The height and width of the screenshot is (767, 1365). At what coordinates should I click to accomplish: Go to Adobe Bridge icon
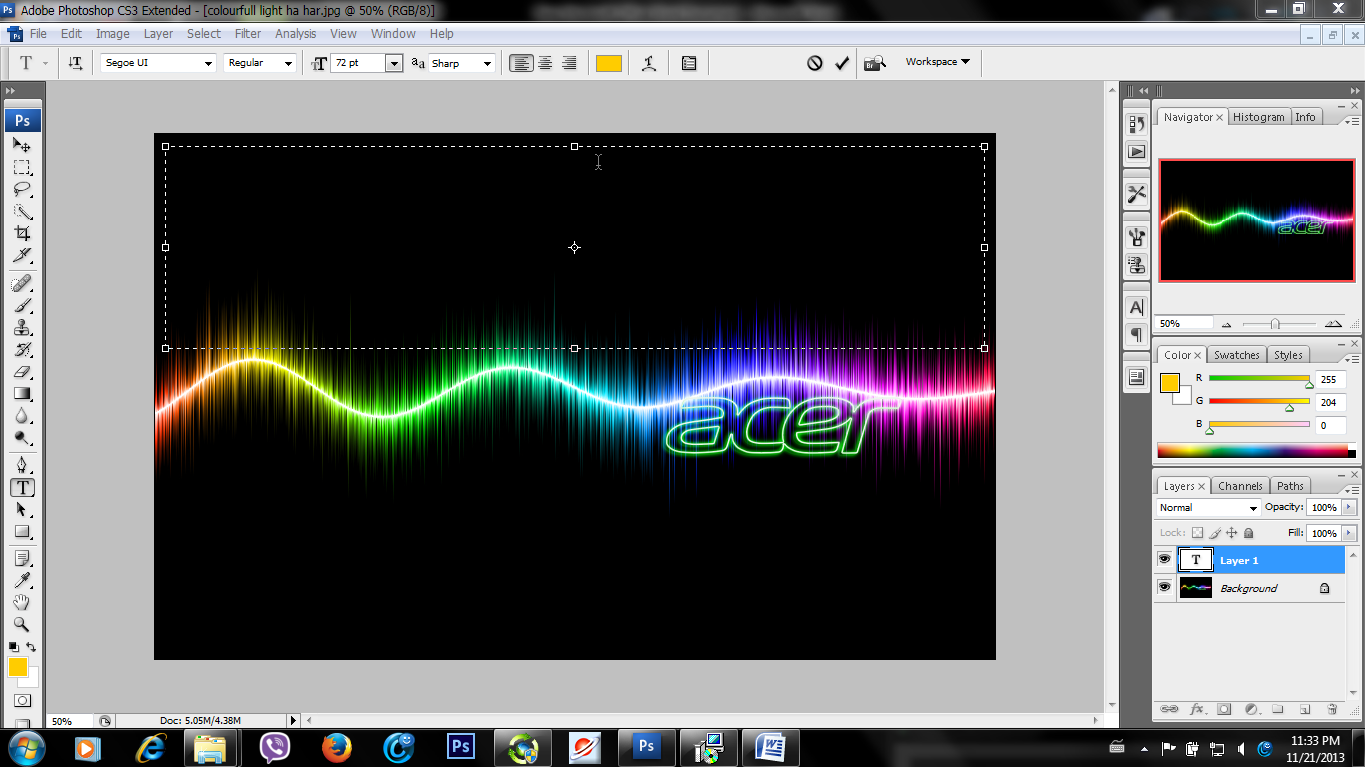(875, 63)
